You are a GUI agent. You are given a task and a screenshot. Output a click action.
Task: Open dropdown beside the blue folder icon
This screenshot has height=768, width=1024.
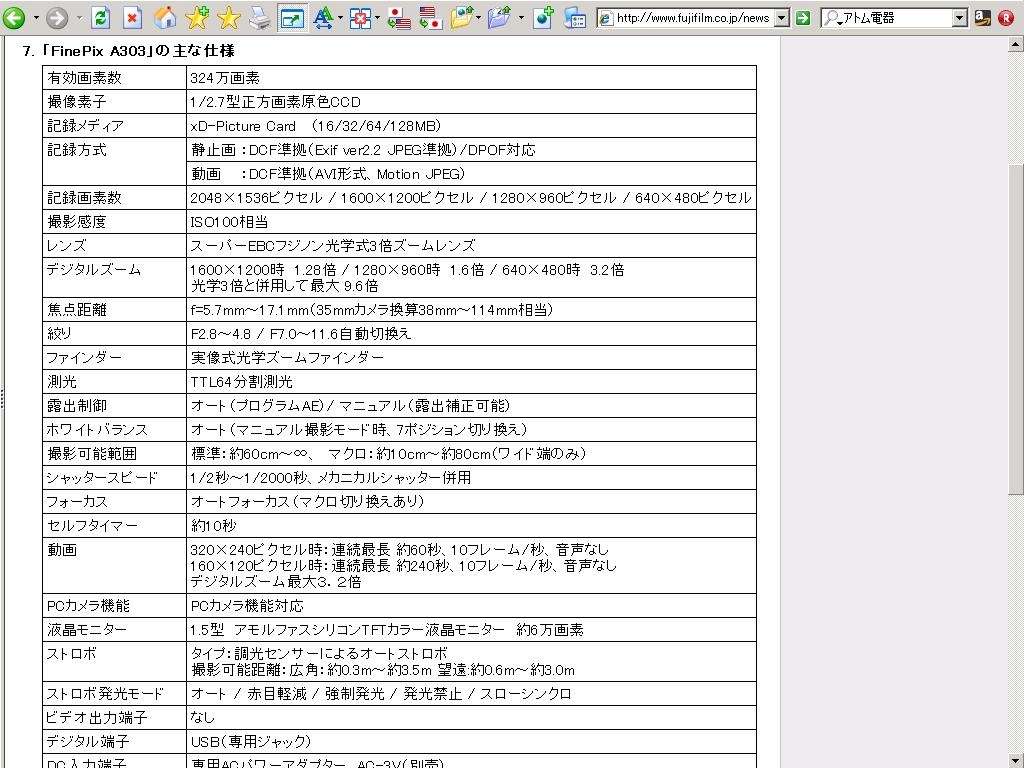(x=520, y=18)
